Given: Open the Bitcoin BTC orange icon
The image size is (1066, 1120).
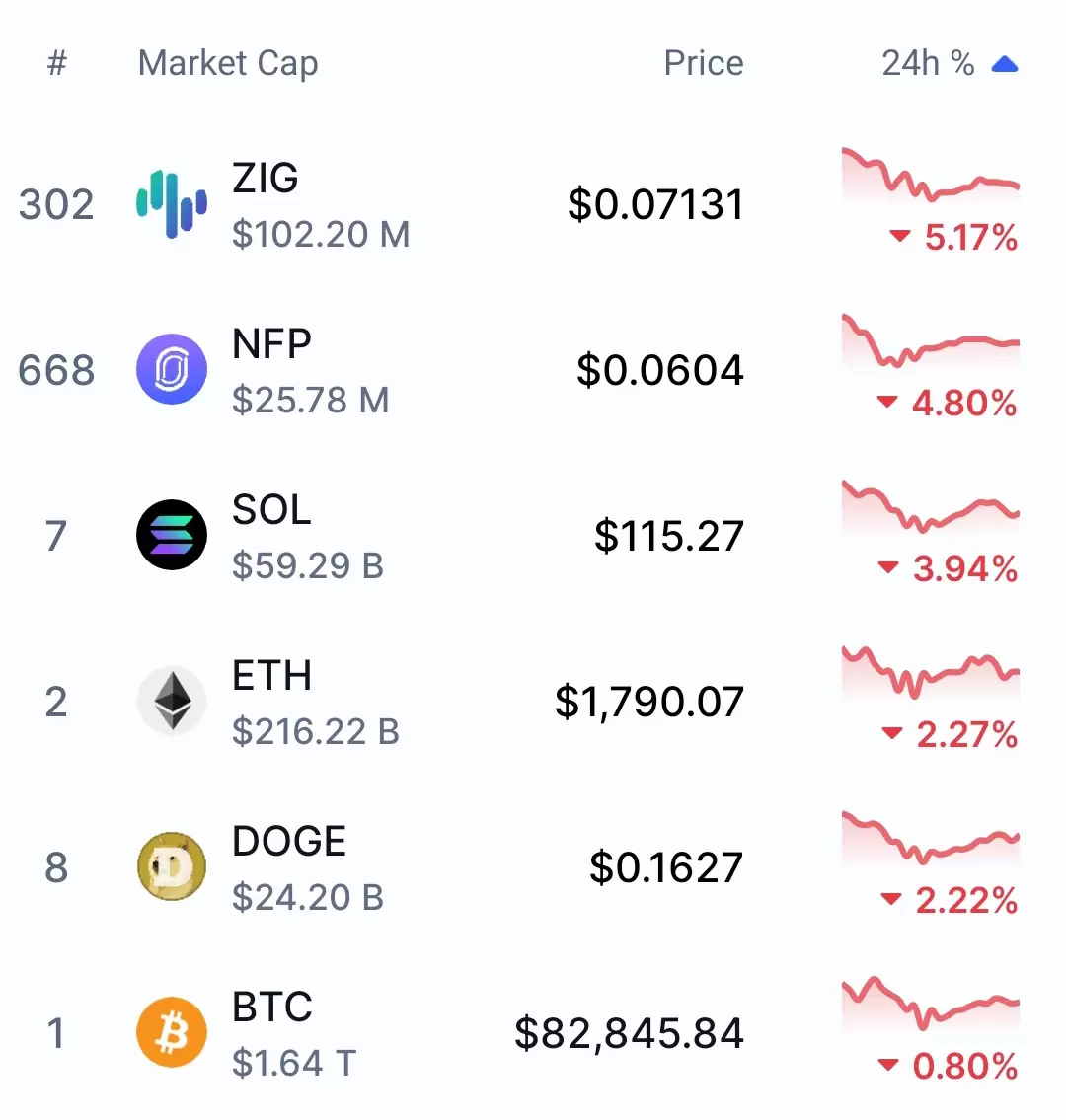Looking at the screenshot, I should pos(172,1032).
